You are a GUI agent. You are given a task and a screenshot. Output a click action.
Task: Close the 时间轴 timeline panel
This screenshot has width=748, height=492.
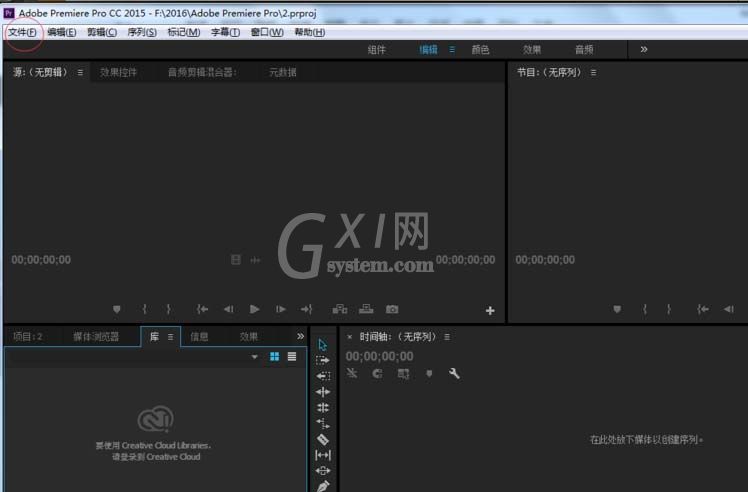point(349,337)
